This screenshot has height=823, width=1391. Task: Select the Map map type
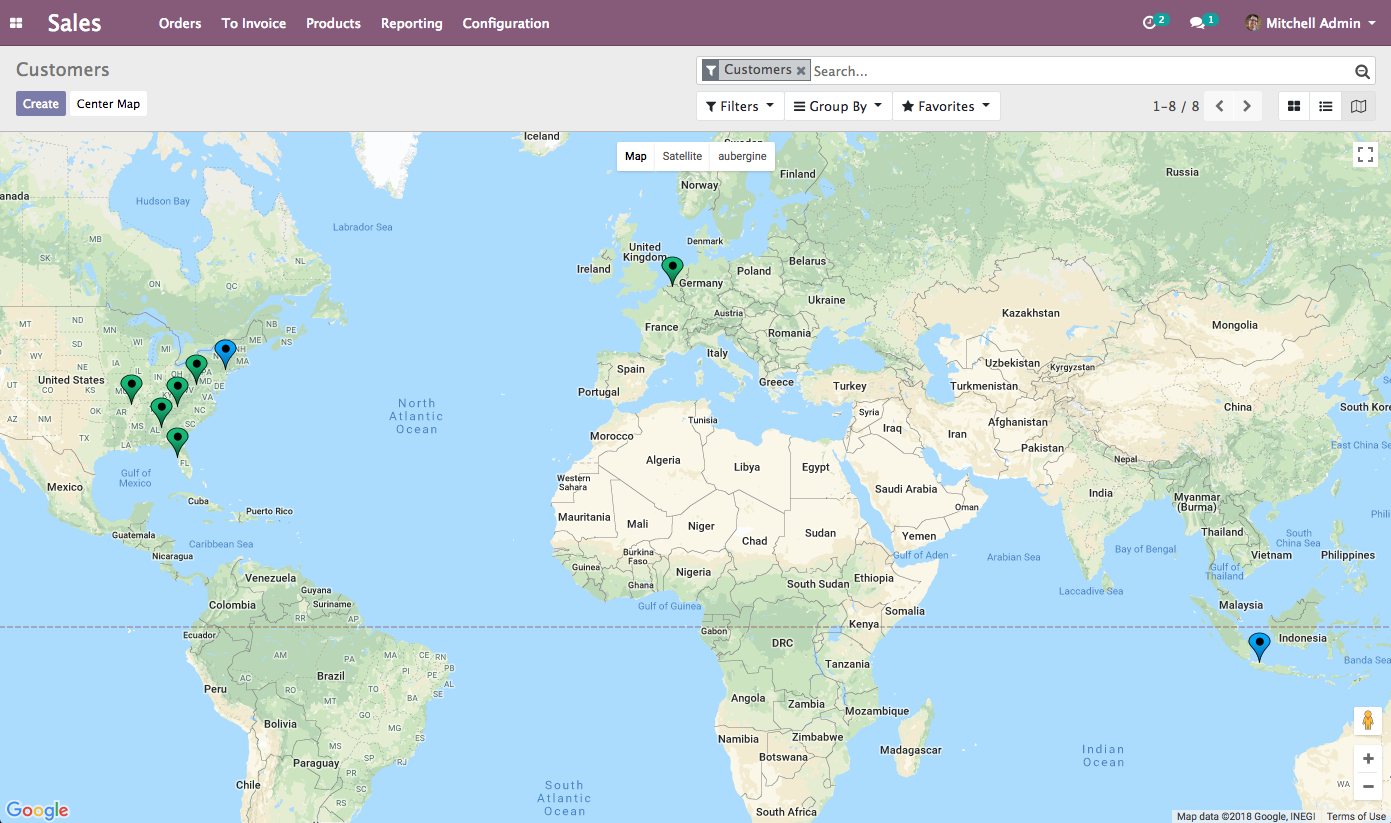click(636, 156)
